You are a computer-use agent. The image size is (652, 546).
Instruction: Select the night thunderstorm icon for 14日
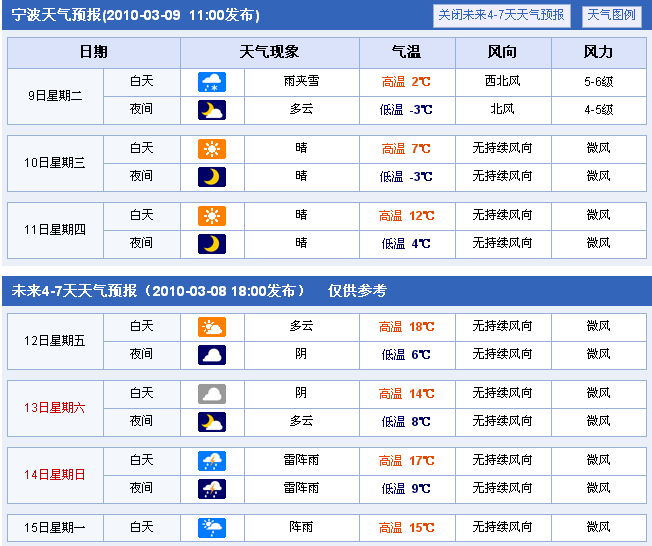click(212, 489)
